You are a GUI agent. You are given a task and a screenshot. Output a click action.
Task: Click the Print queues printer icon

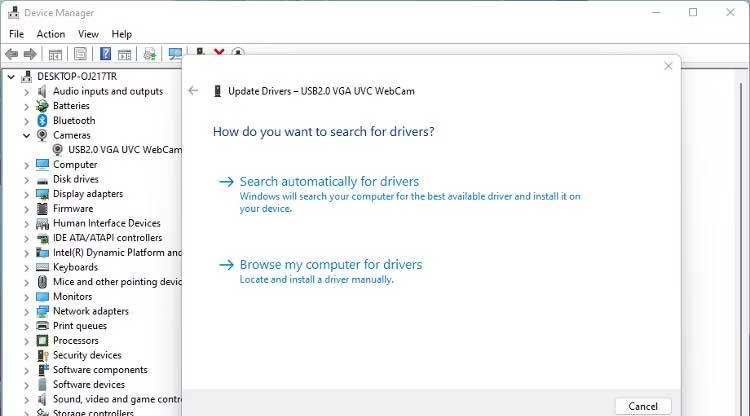pyautogui.click(x=42, y=326)
